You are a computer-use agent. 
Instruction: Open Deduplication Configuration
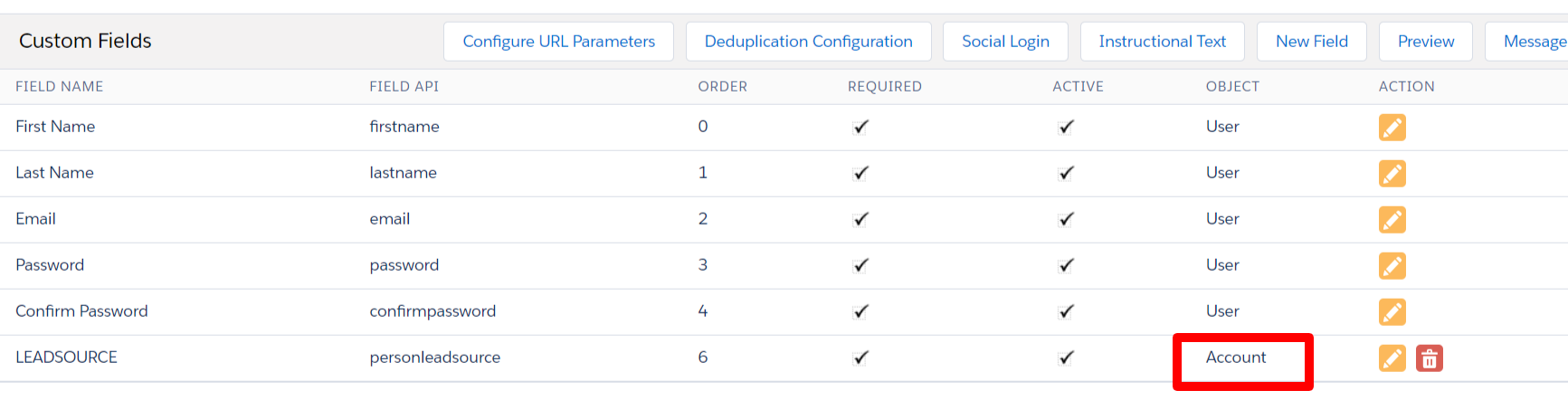(x=808, y=42)
